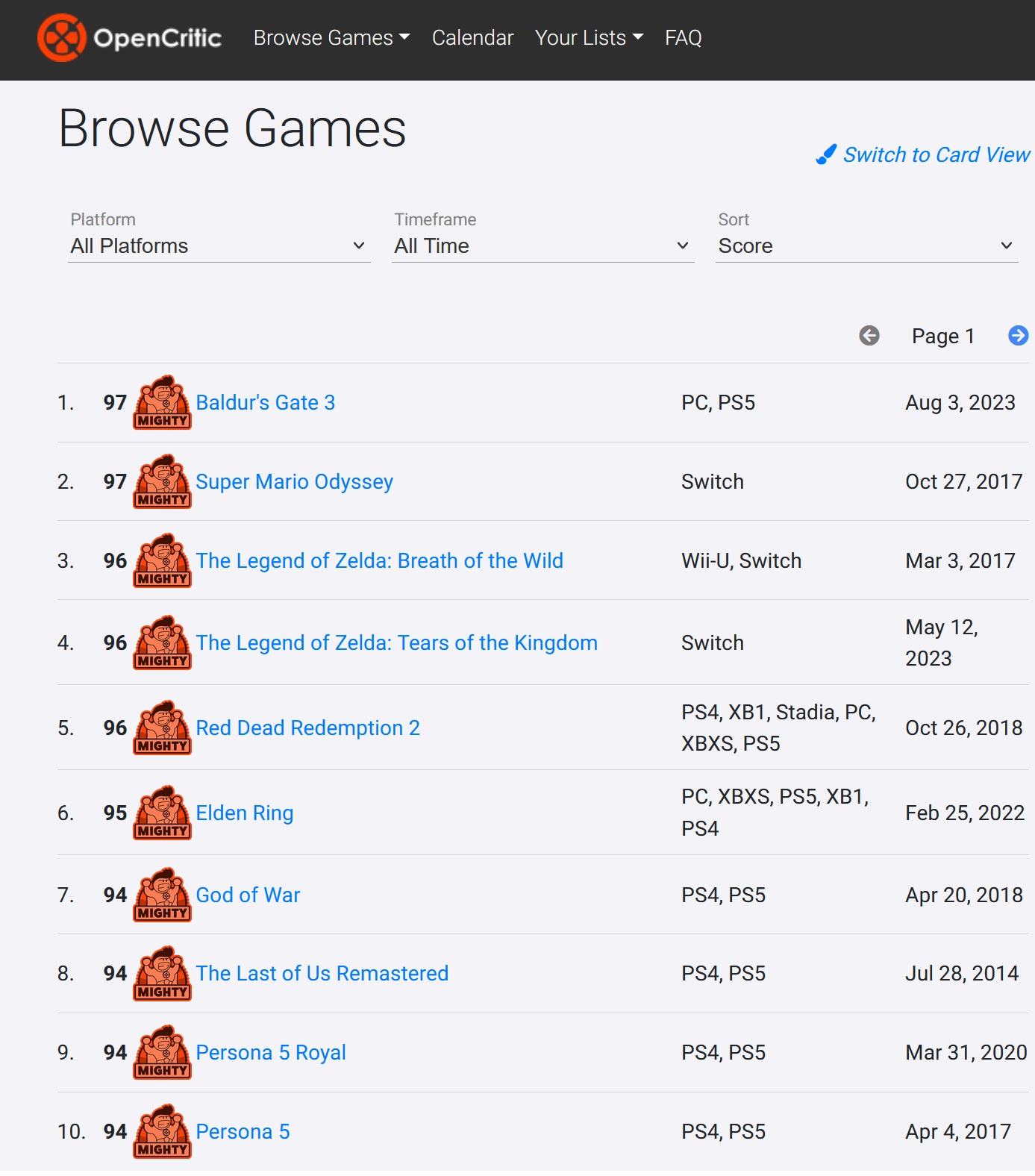Click the May 12, 2023 release date
This screenshot has height=1176, width=1035.
coord(942,642)
